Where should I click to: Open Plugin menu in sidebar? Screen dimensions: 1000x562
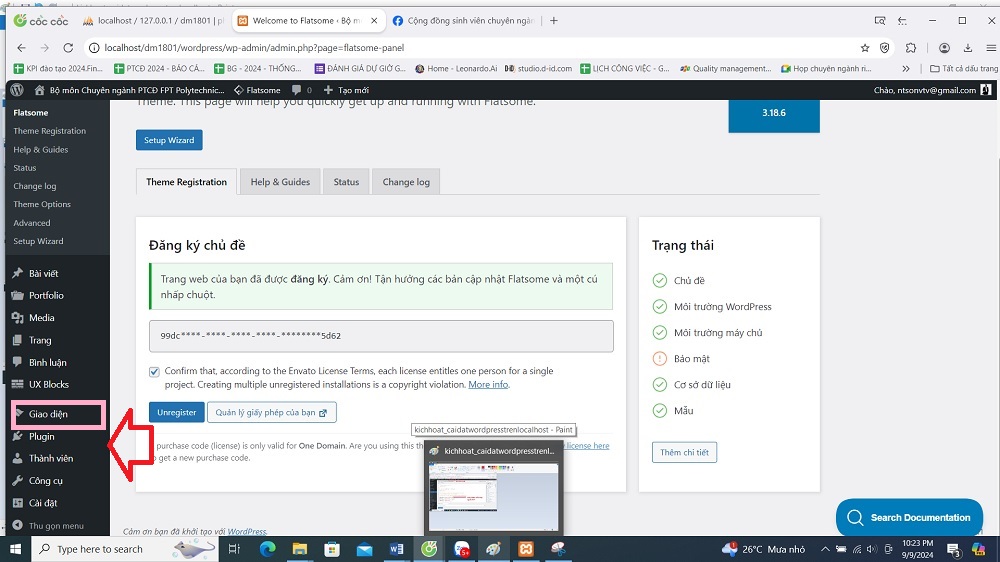pyautogui.click(x=41, y=436)
